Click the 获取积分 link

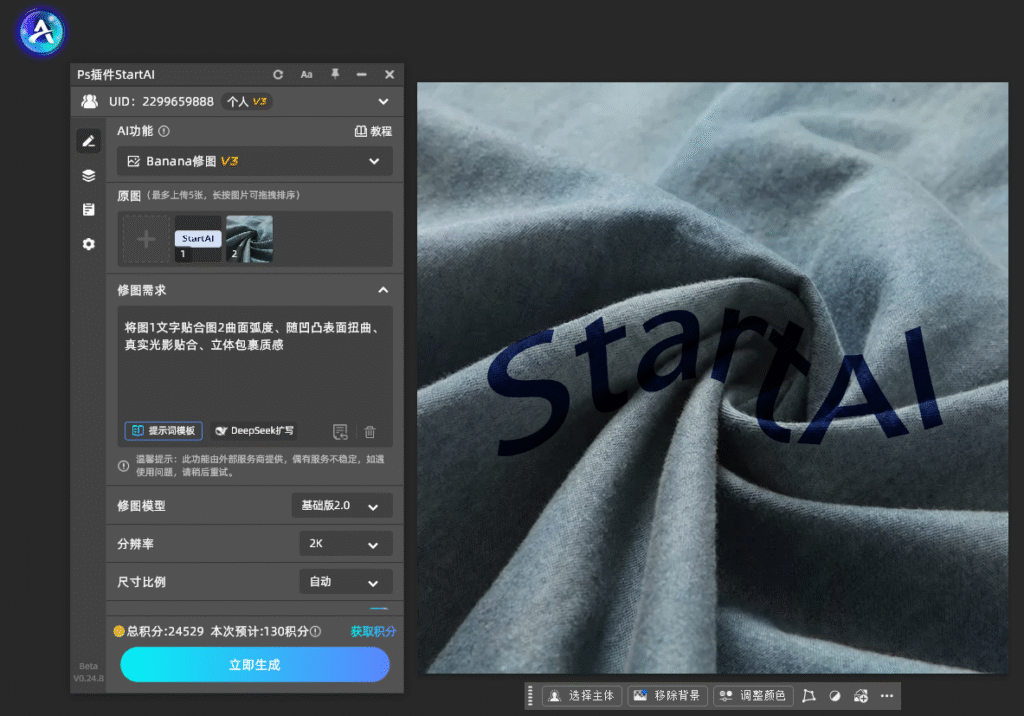(x=374, y=631)
